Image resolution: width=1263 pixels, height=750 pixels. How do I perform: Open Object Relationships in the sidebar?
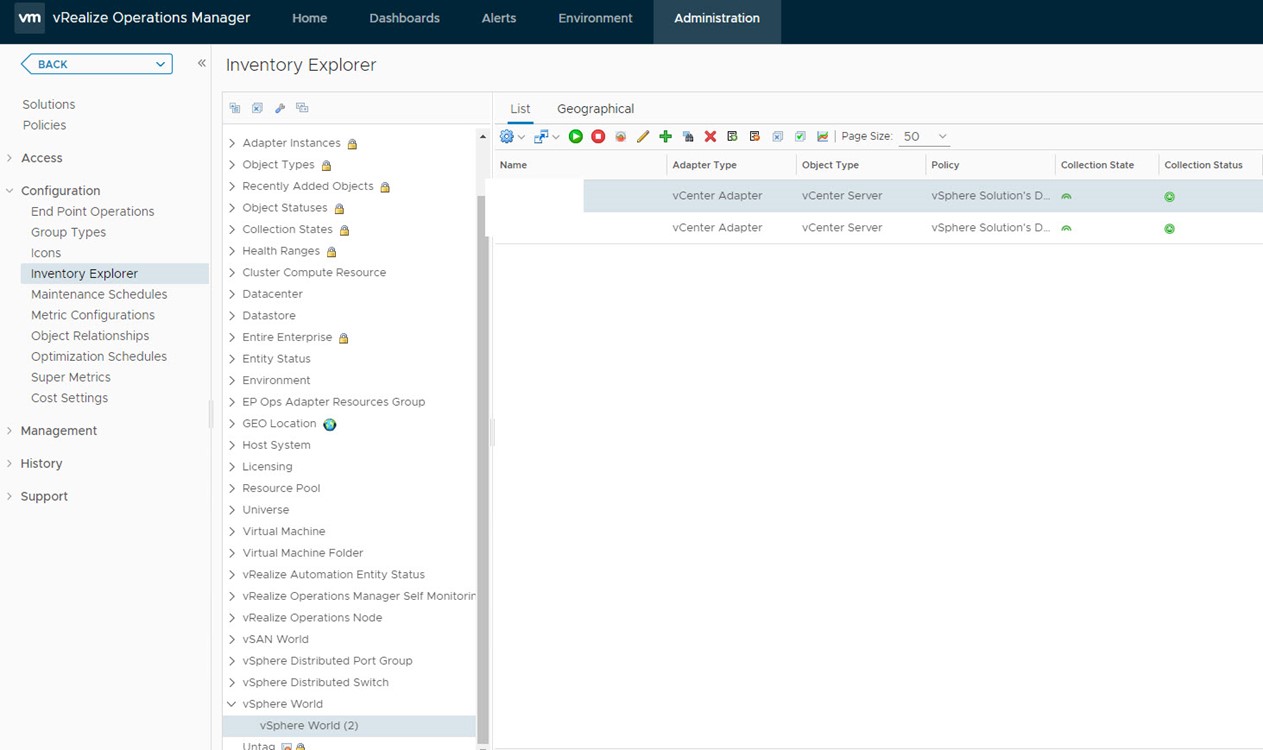[x=90, y=336]
